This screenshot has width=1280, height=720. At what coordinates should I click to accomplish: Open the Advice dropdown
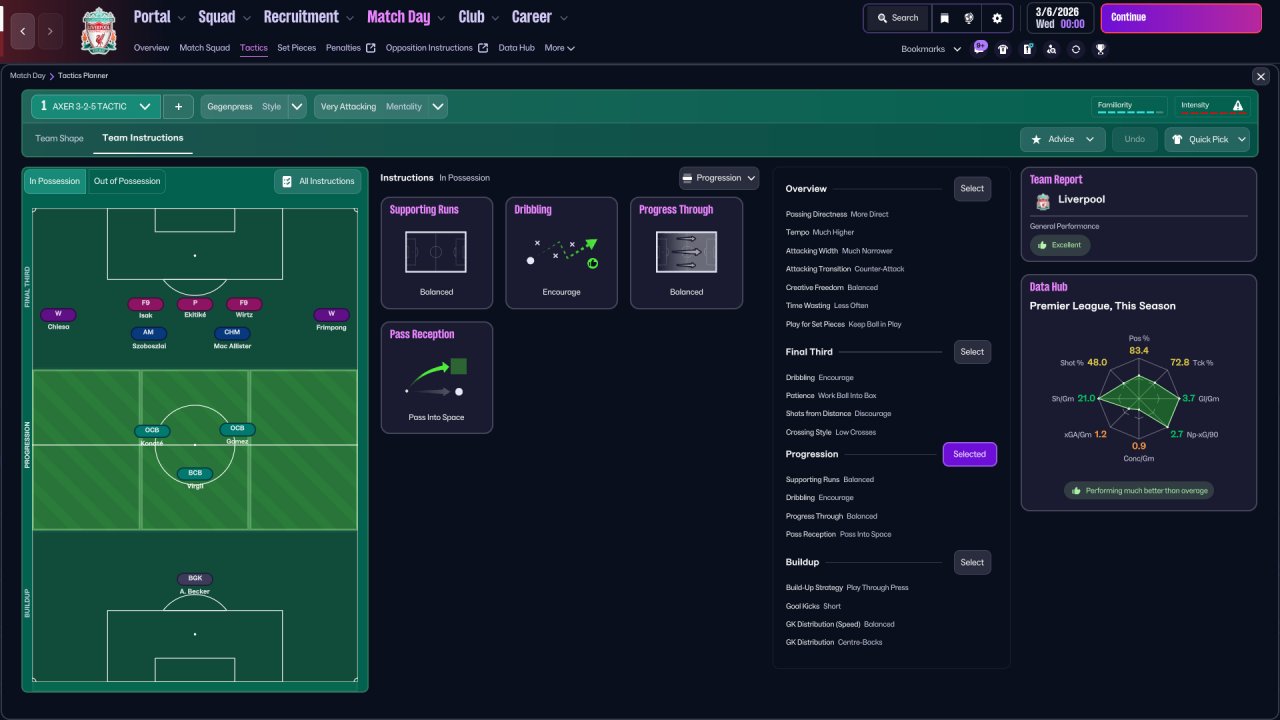pos(1063,139)
